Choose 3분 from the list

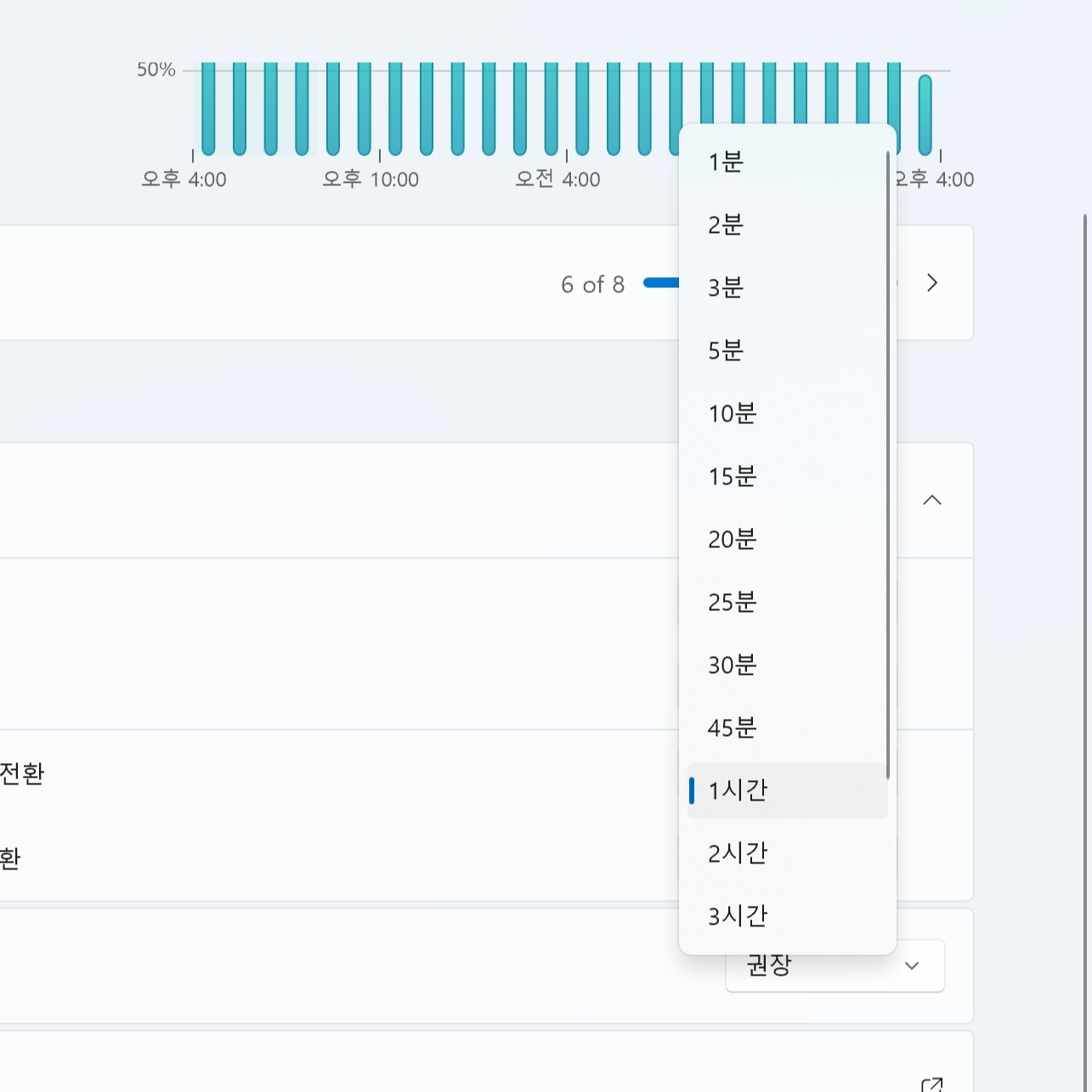(788, 288)
